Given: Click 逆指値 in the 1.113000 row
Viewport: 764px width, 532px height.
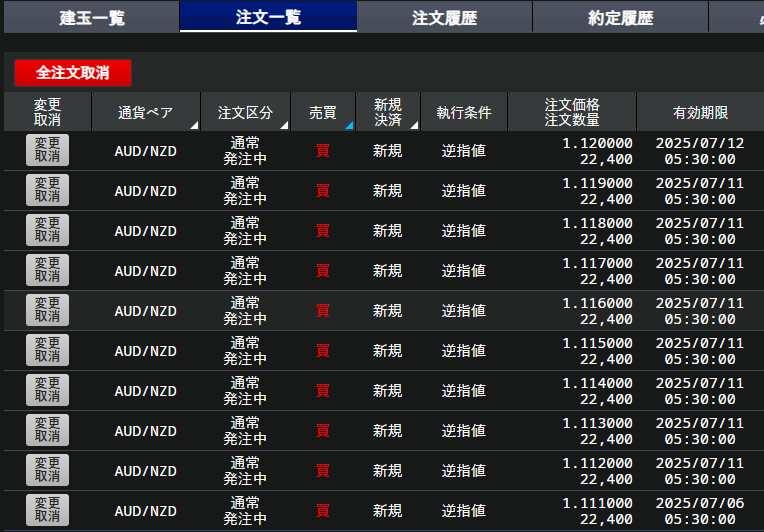Looking at the screenshot, I should pyautogui.click(x=464, y=430).
